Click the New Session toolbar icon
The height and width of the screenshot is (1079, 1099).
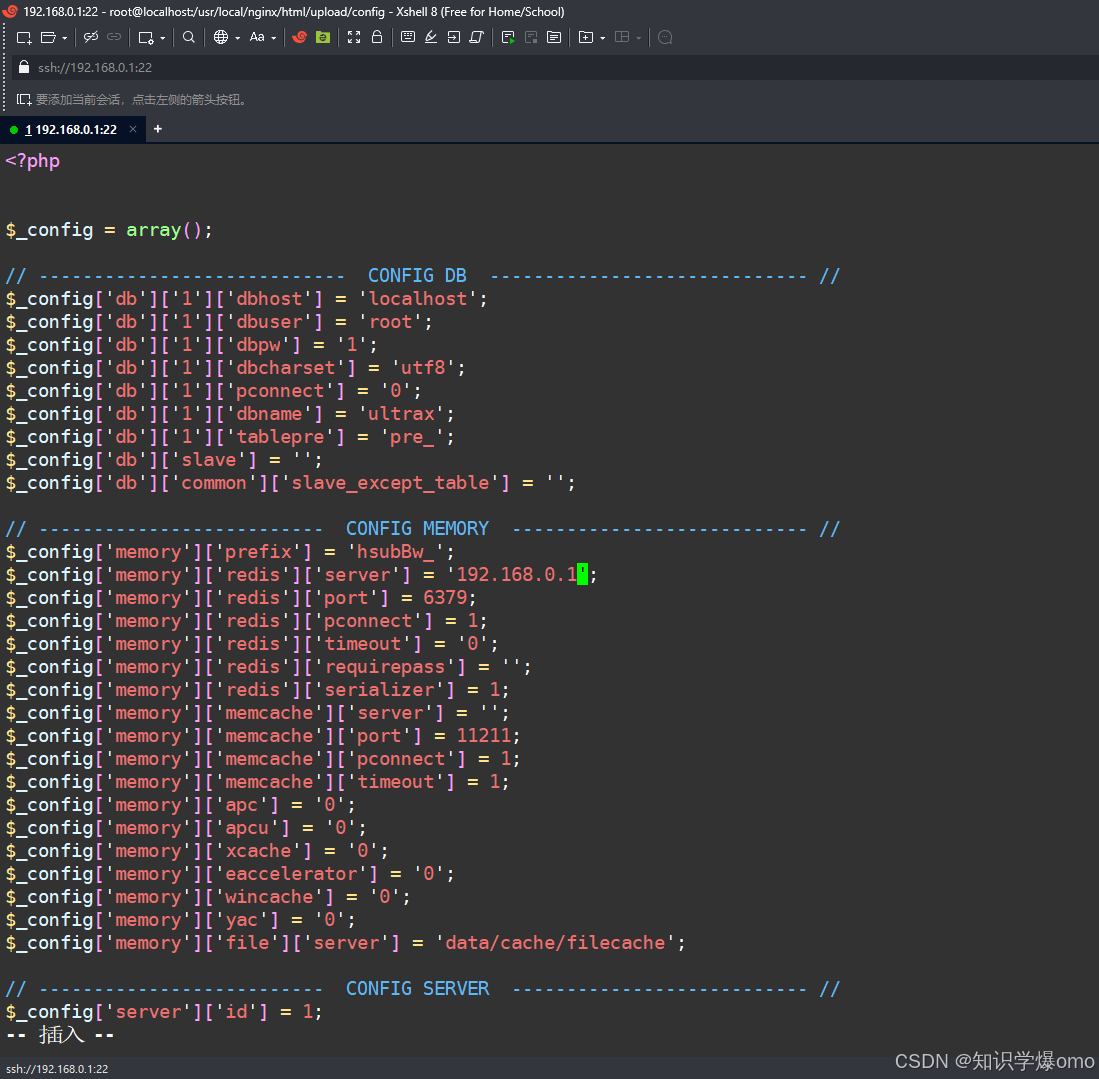pos(24,38)
